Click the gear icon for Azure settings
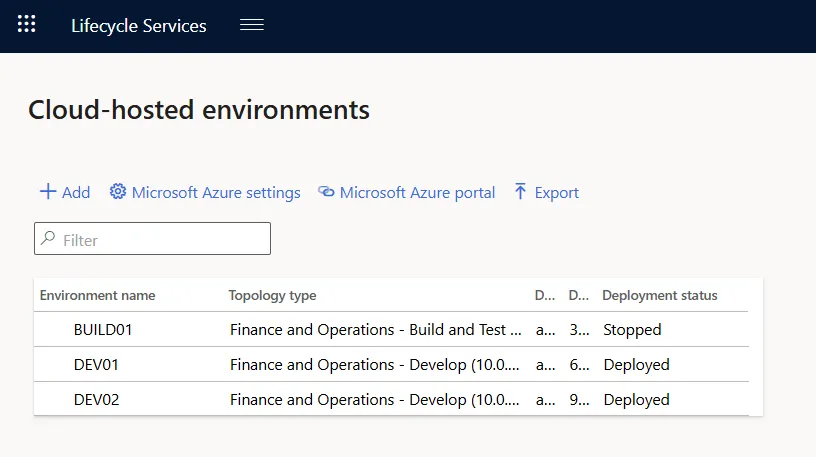The width and height of the screenshot is (816, 457). 118,192
